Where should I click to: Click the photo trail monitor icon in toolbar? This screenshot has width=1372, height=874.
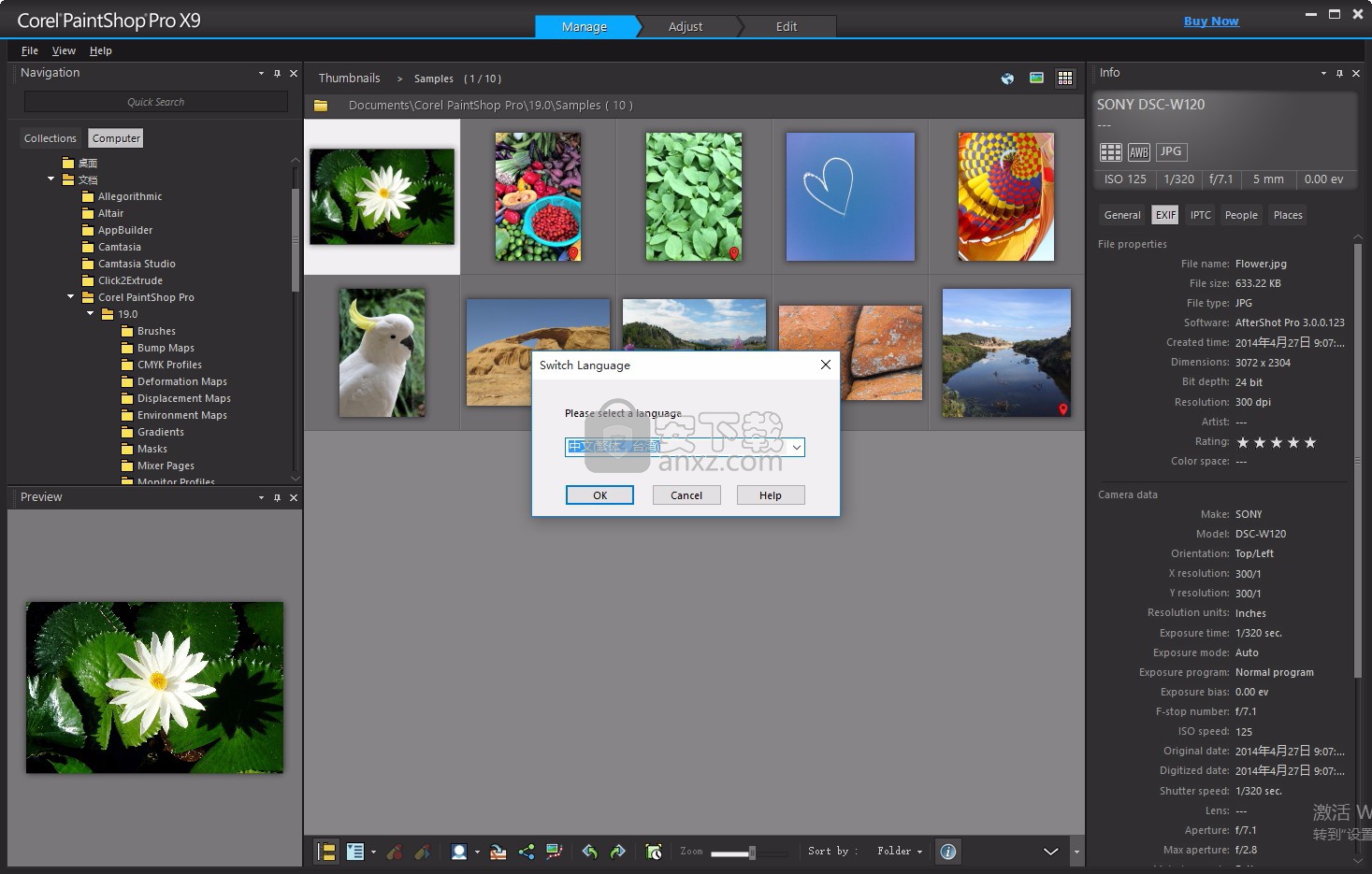[555, 852]
